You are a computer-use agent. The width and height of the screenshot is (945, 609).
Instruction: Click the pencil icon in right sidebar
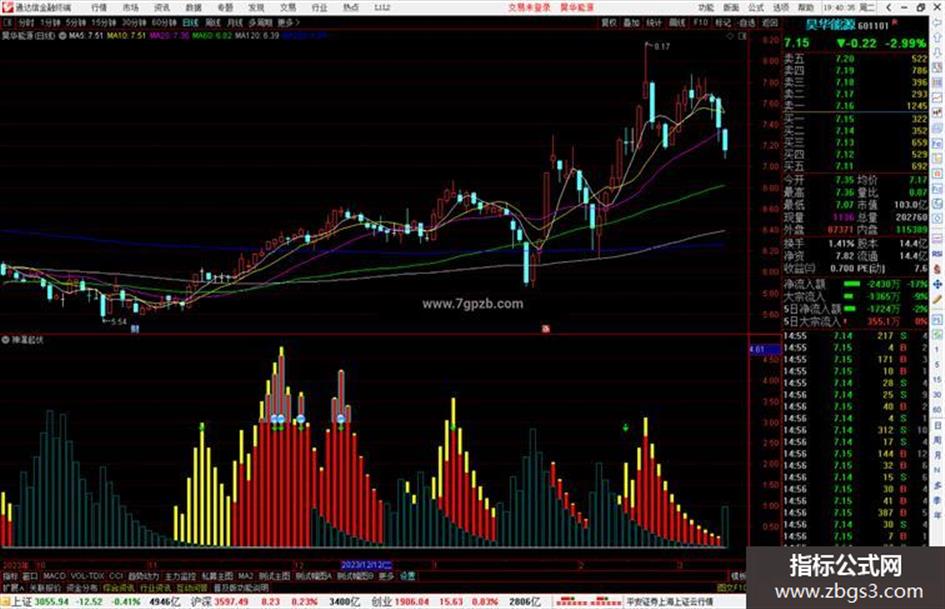[x=937, y=299]
